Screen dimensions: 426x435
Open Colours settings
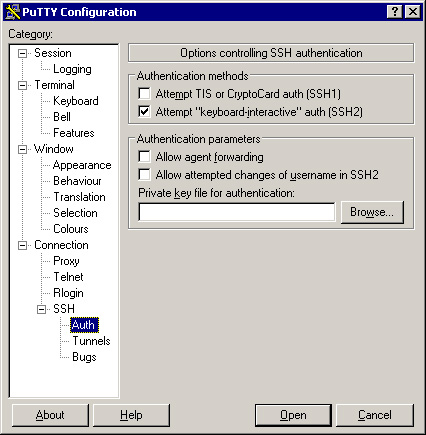click(x=71, y=229)
